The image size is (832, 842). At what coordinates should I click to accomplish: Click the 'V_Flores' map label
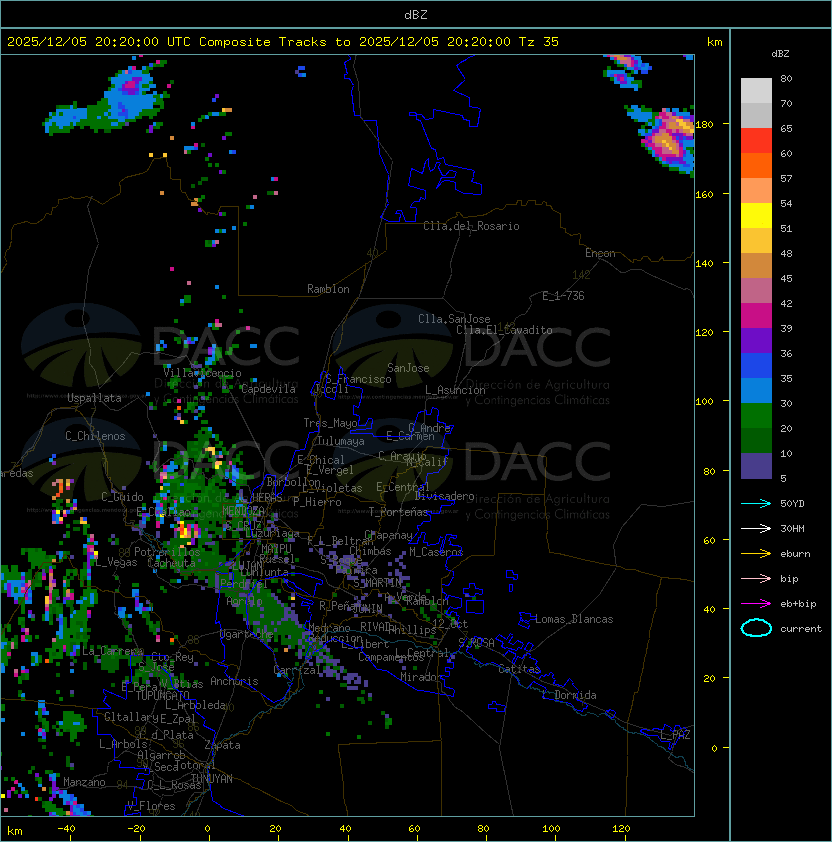click(151, 806)
